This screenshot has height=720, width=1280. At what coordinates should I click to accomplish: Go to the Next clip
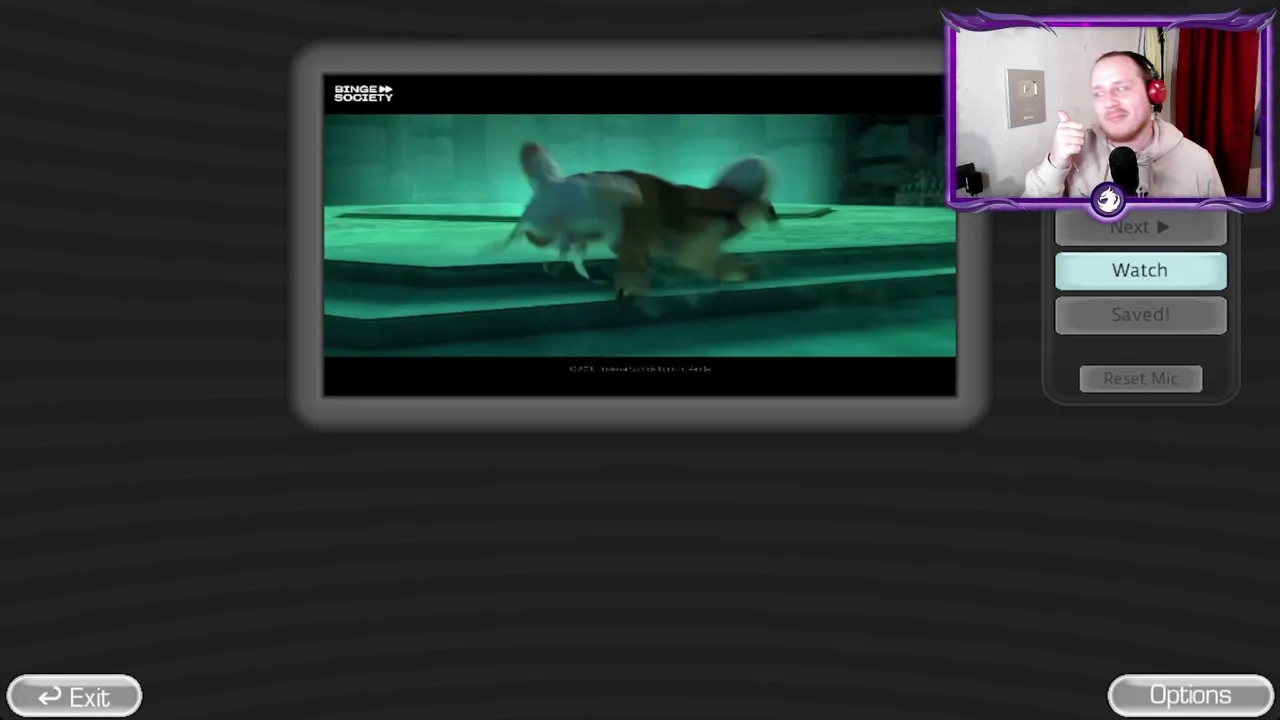tap(1140, 229)
